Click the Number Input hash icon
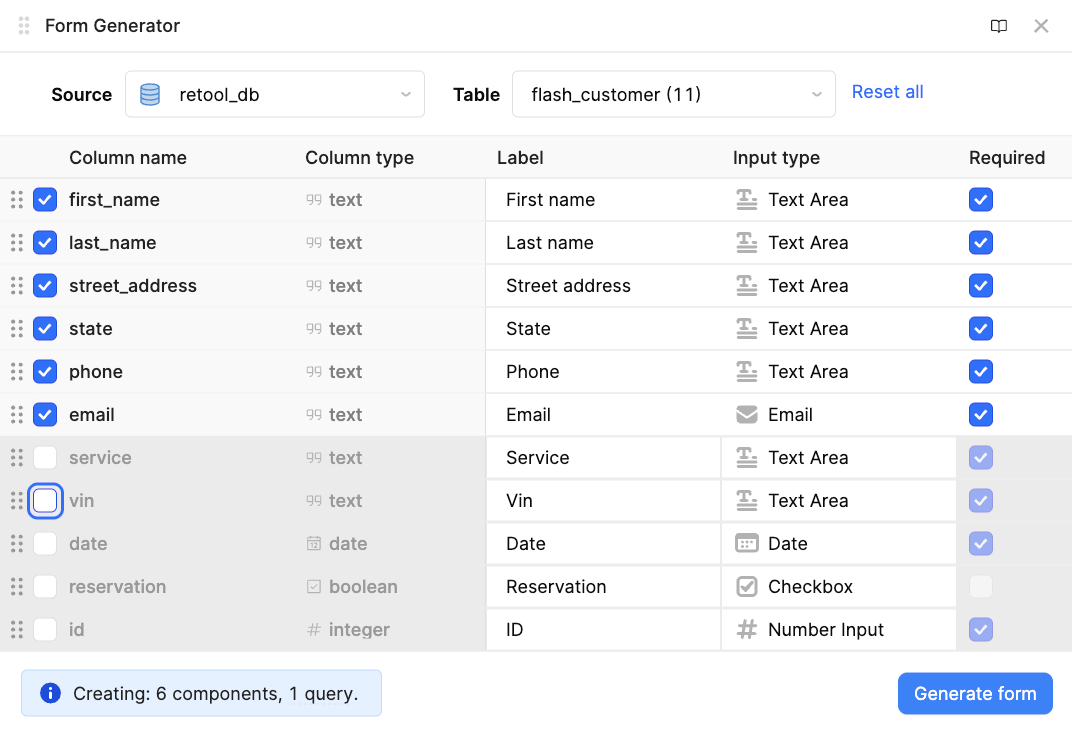1072x730 pixels. (x=746, y=630)
